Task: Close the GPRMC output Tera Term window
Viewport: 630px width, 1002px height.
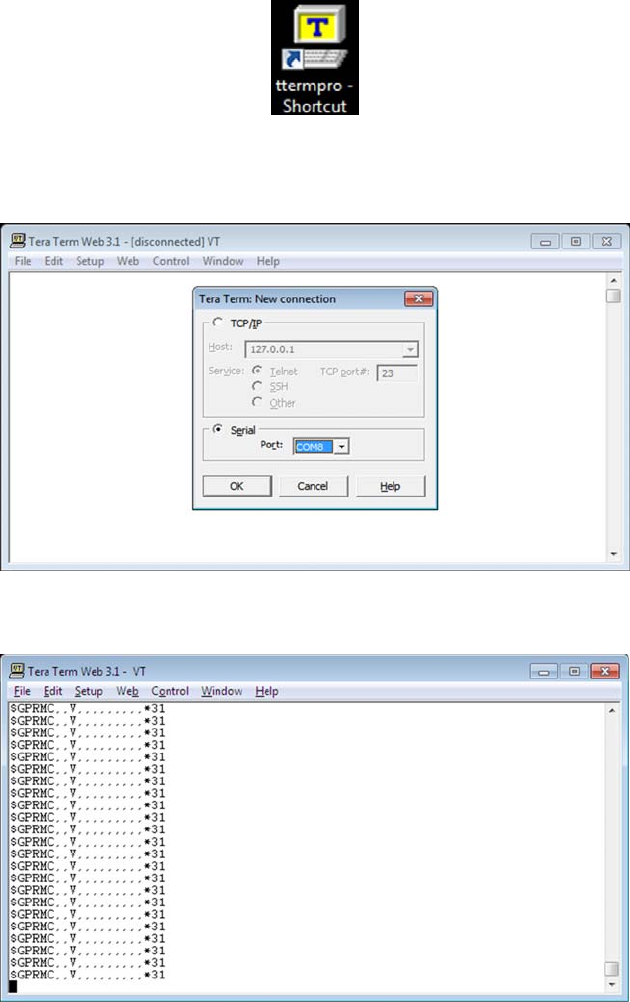Action: 605,671
